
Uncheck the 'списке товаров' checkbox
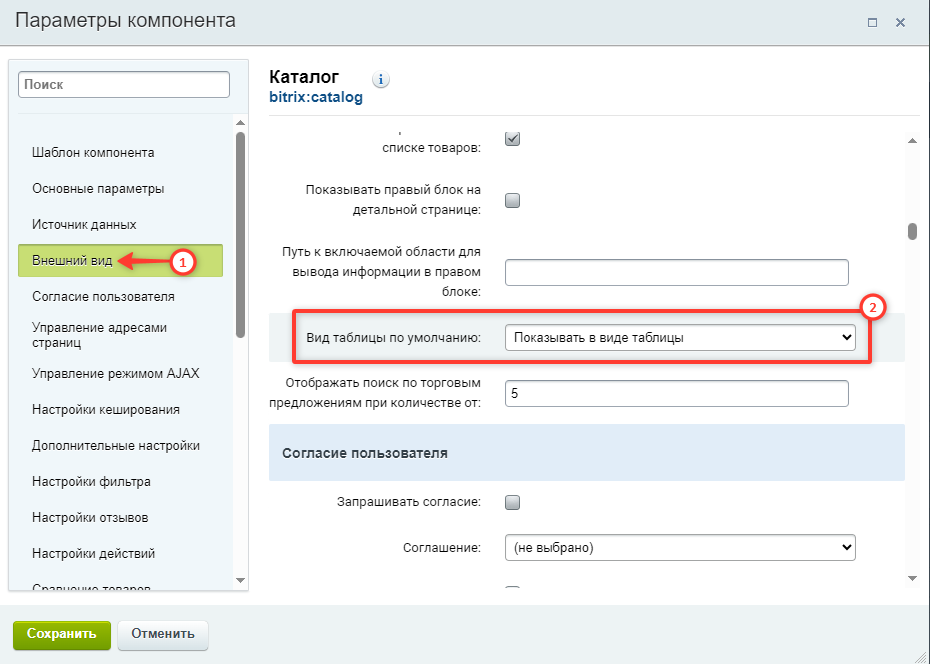point(512,139)
